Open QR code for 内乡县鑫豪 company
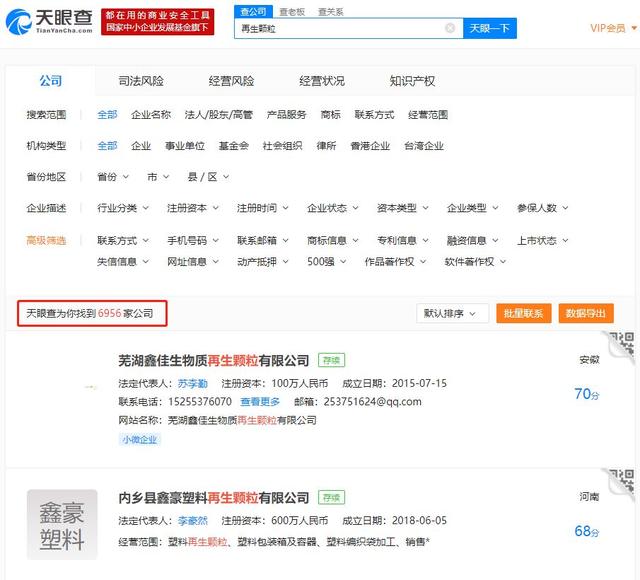Screen dimensions: 640x580 [621, 484]
